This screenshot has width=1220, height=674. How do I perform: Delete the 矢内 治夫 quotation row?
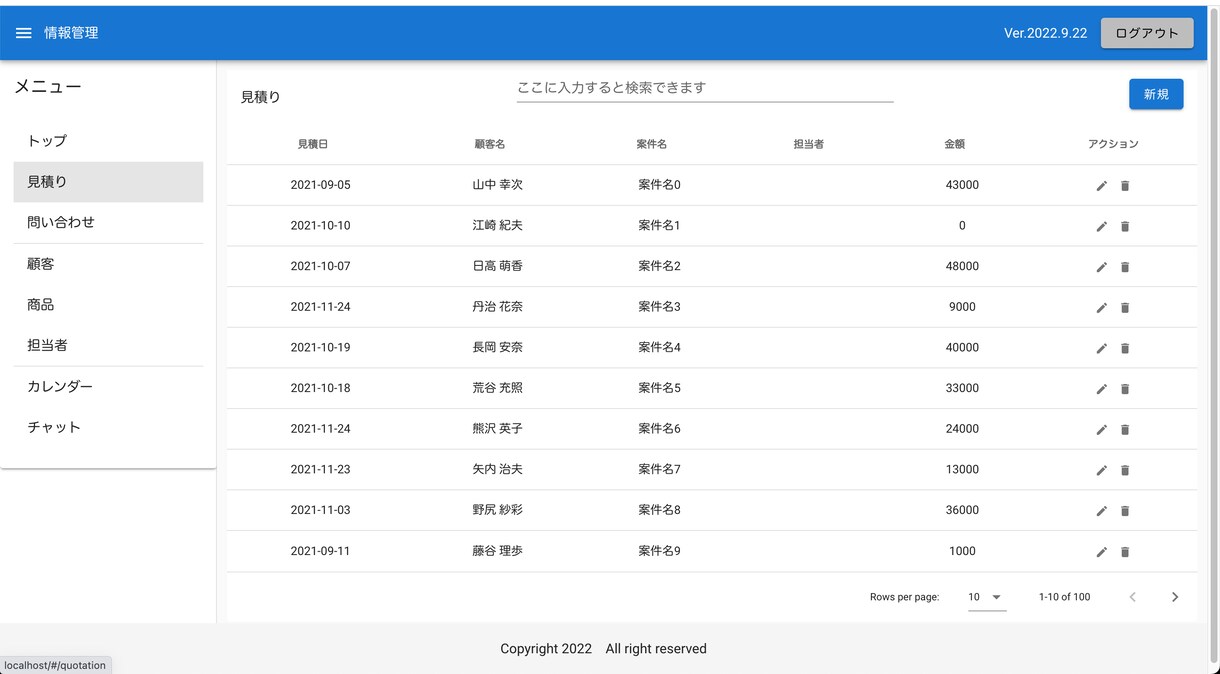click(x=1124, y=471)
